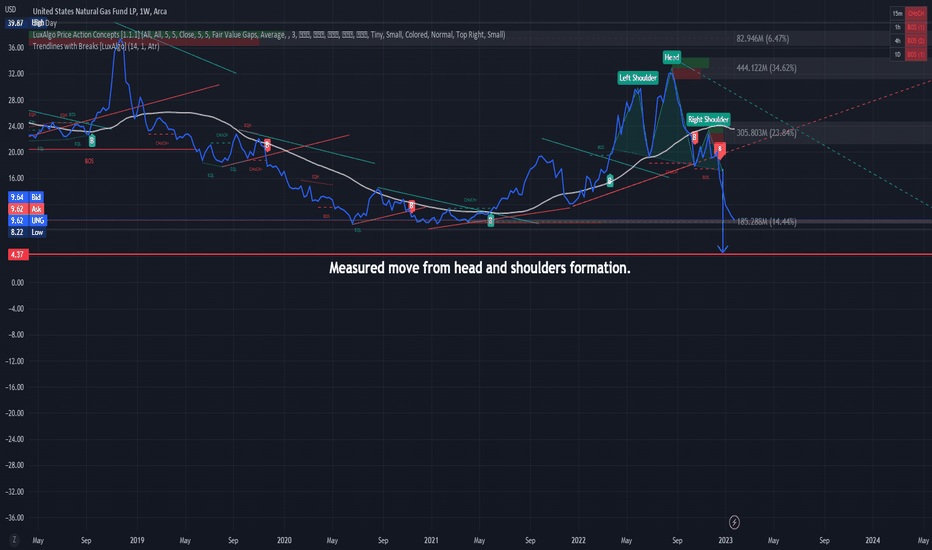Click 2021 on the time axis

click(431, 540)
